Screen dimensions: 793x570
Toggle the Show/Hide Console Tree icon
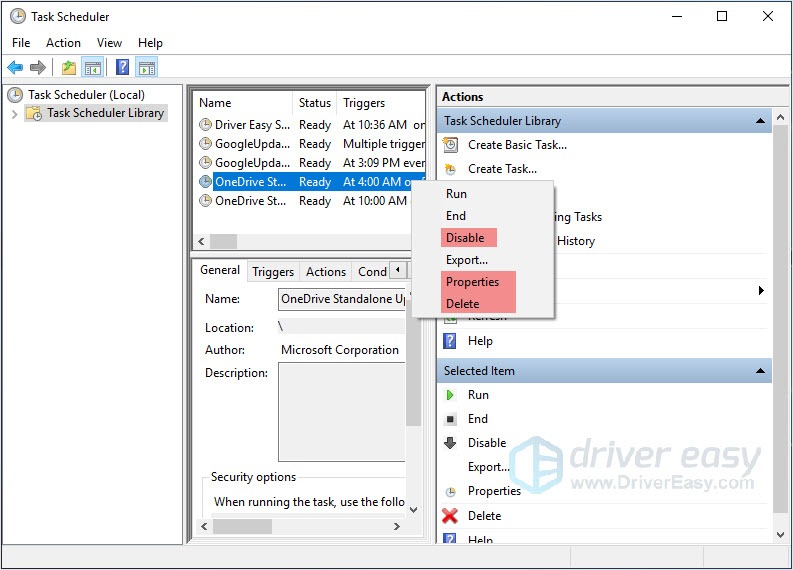tap(93, 67)
